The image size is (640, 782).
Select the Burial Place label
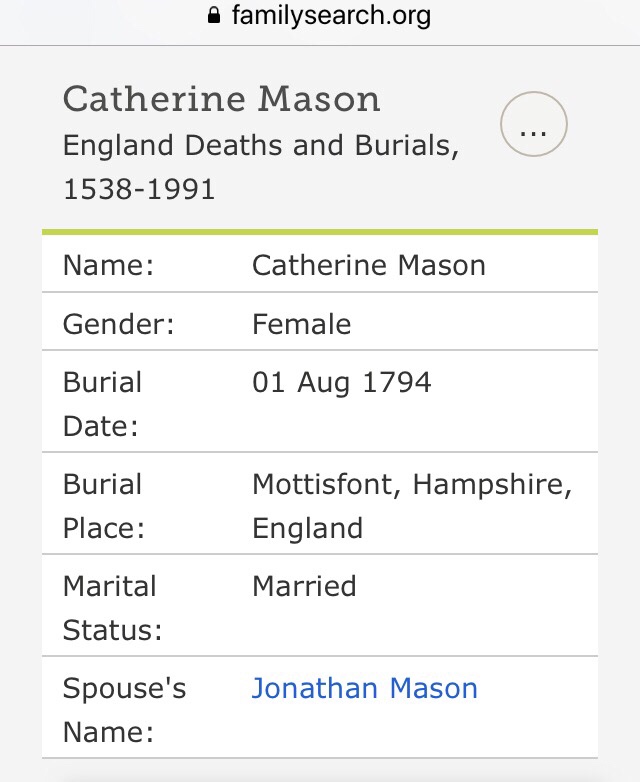tap(103, 506)
